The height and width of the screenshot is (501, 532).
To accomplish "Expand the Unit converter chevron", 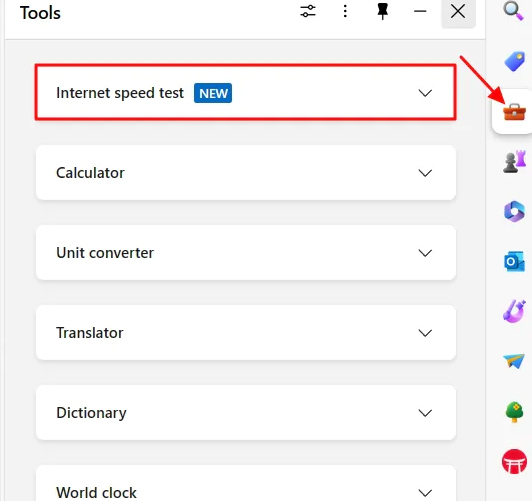I will click(x=425, y=253).
